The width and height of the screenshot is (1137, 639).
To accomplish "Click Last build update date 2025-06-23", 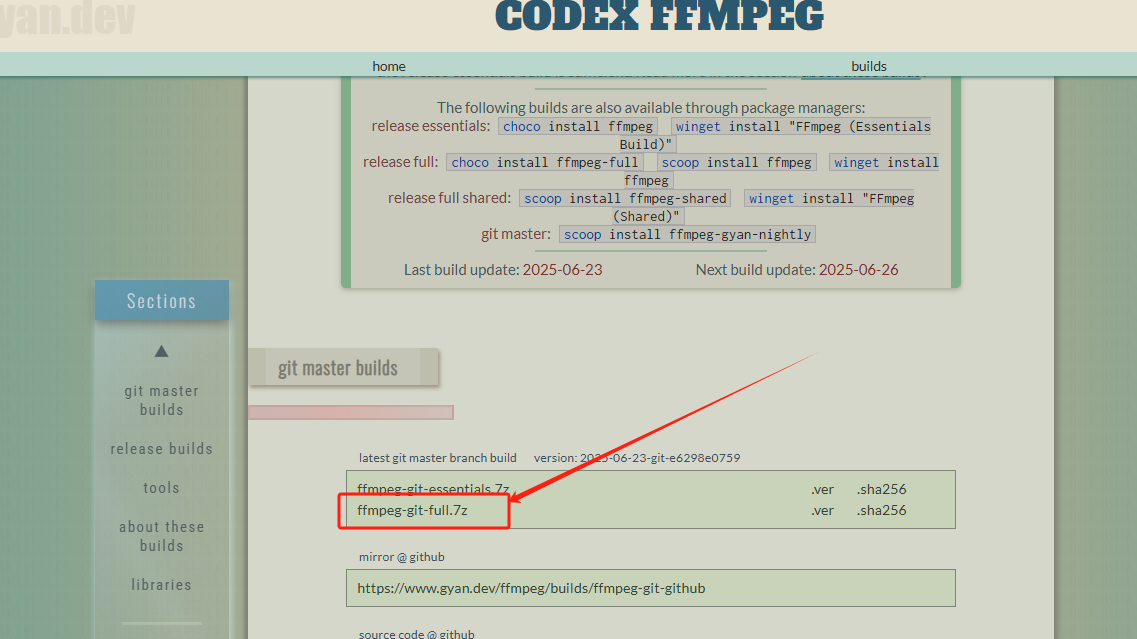I will pyautogui.click(x=562, y=270).
